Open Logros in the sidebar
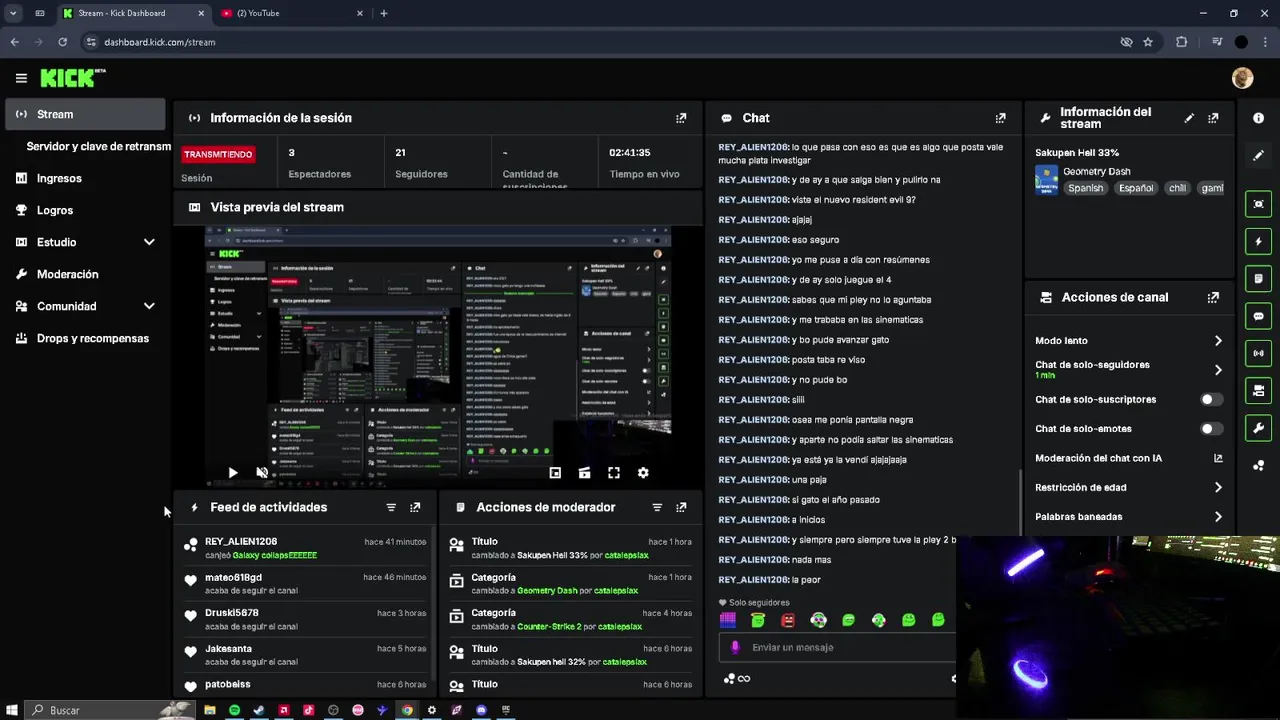 85,210
